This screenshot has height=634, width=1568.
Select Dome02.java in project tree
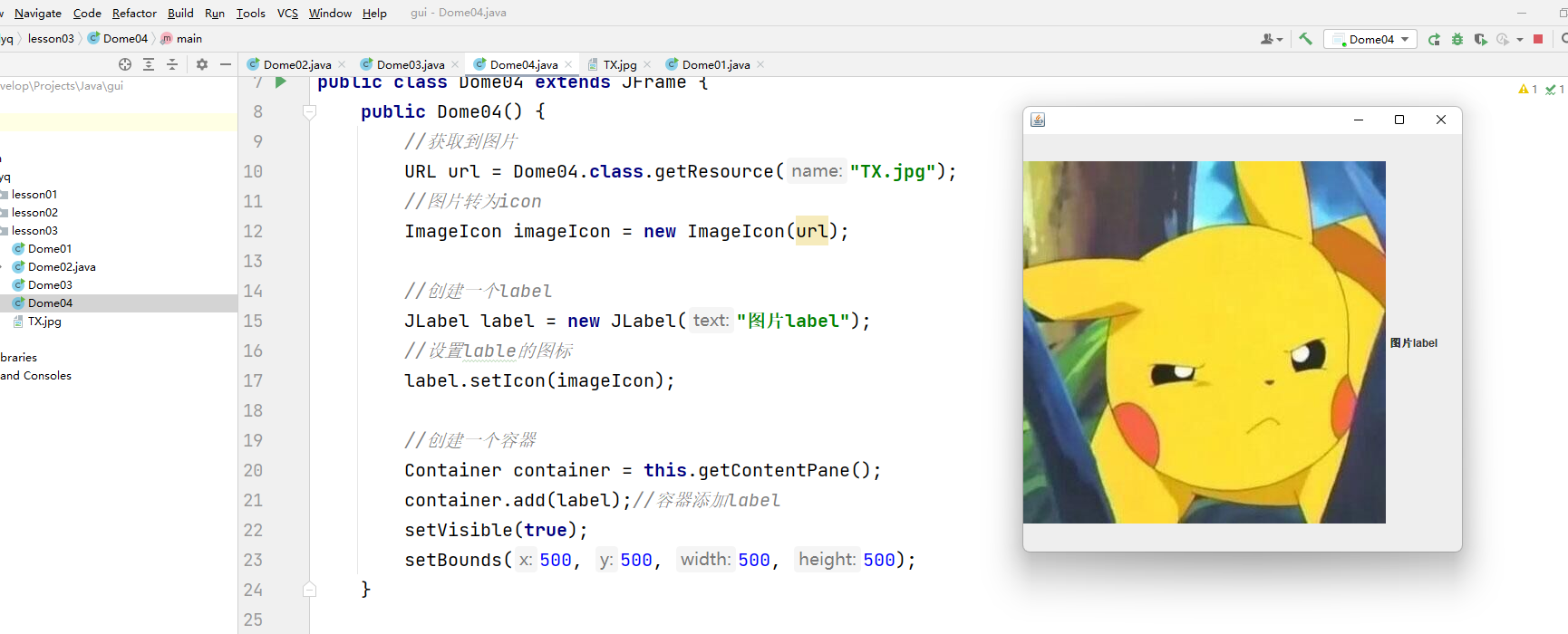click(62, 267)
